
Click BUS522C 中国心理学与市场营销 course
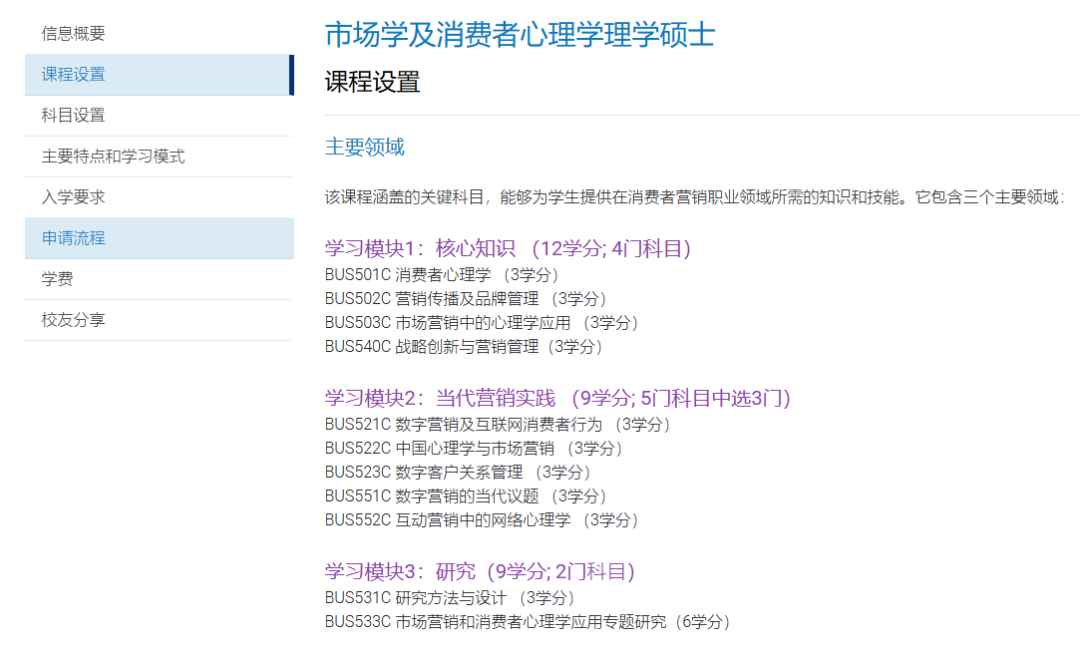click(x=470, y=448)
